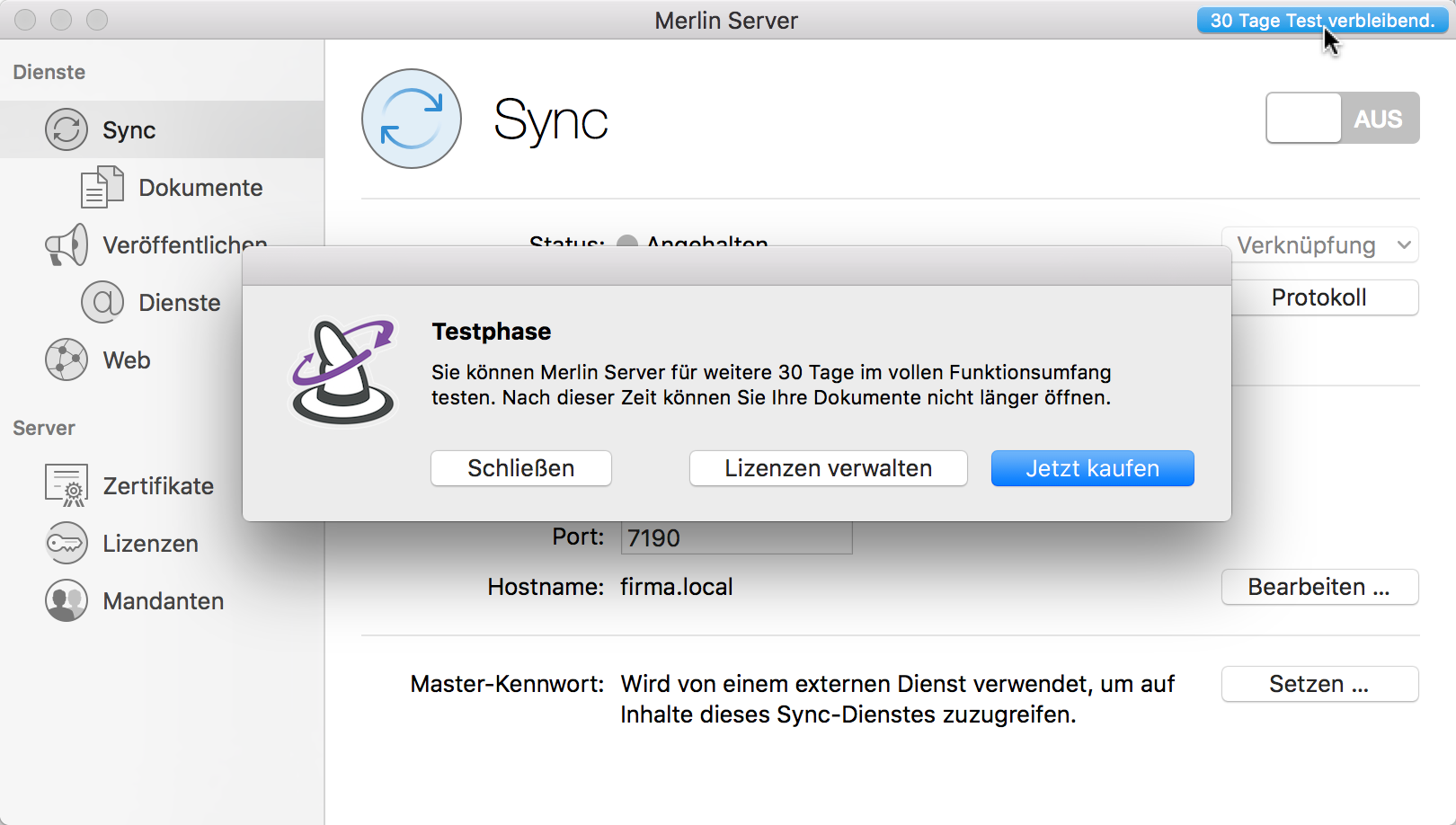Click the Lizenzen key icon

coord(67,543)
